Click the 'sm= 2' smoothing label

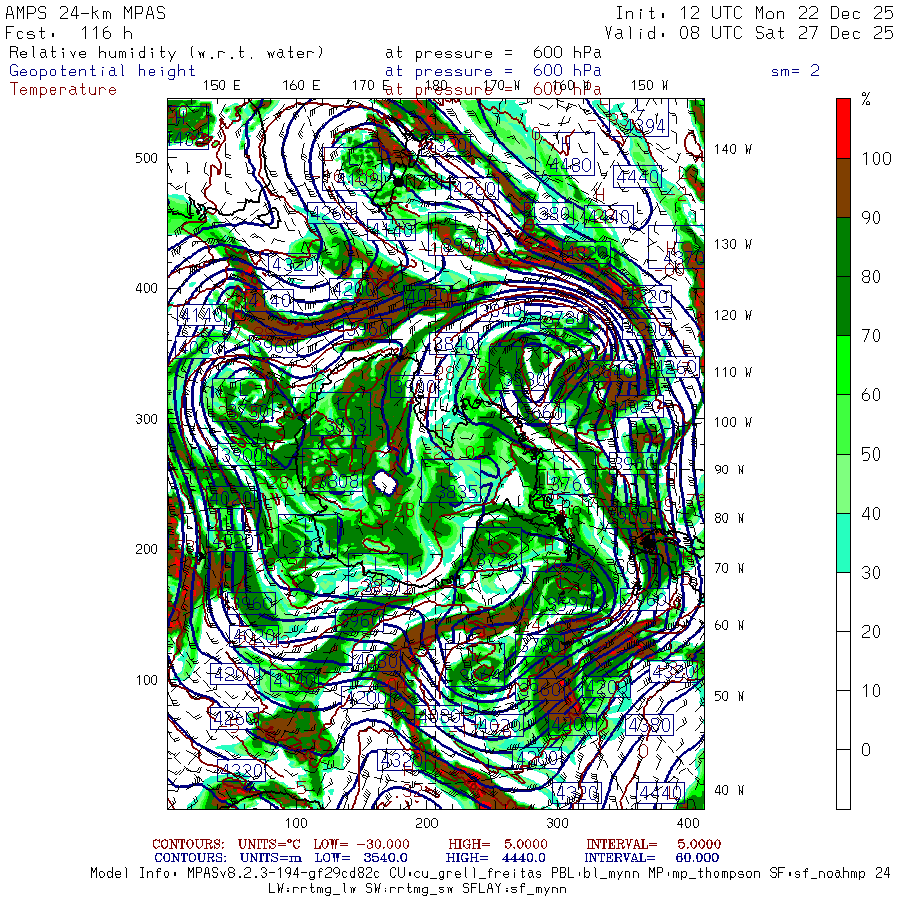pyautogui.click(x=795, y=71)
